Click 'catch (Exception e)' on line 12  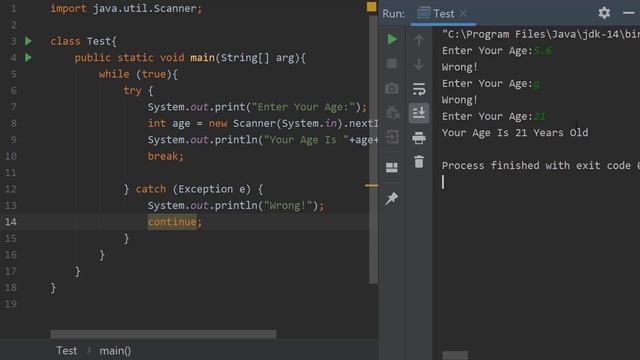click(193, 189)
